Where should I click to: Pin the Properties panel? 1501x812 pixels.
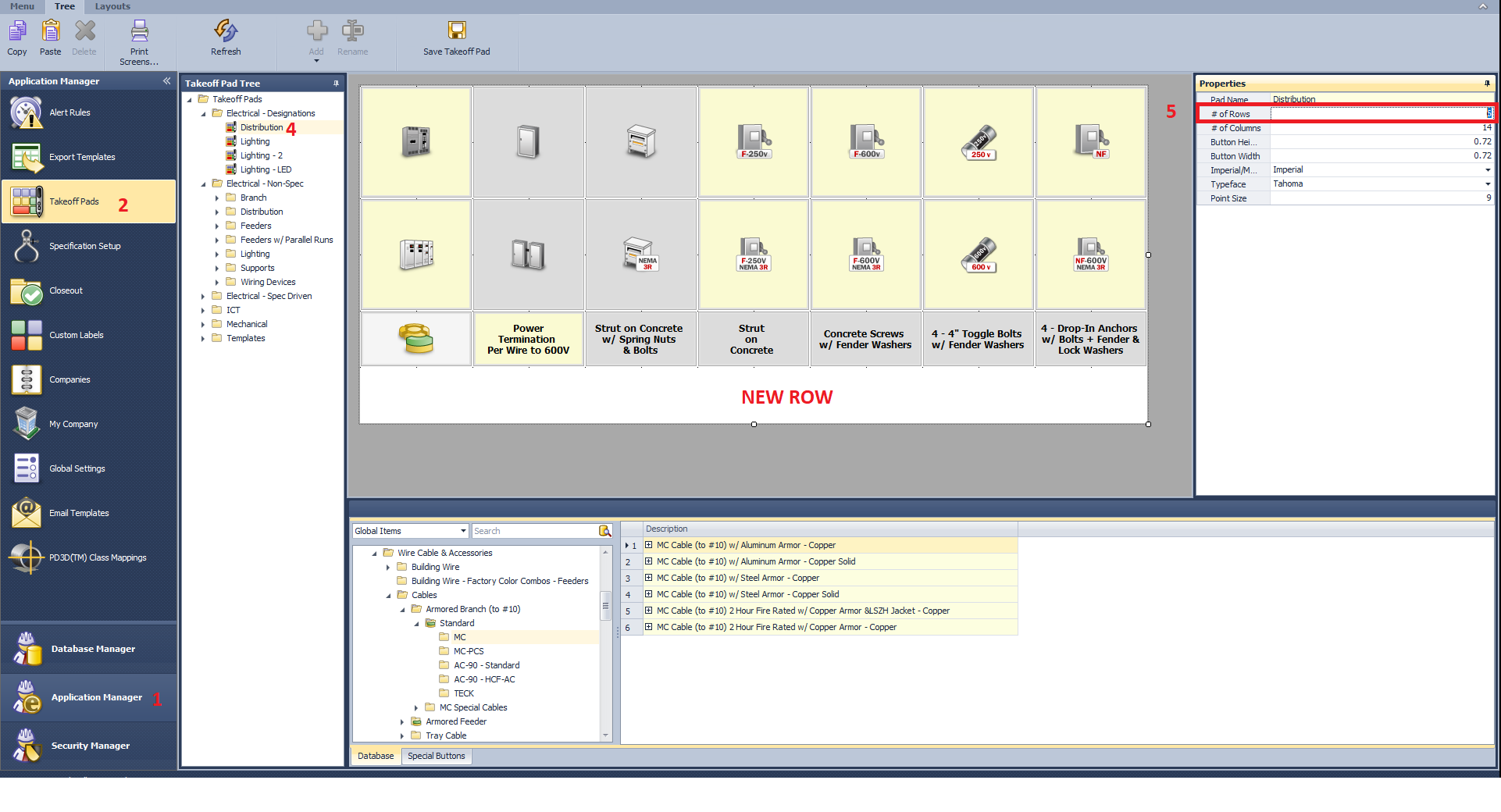coord(1487,84)
